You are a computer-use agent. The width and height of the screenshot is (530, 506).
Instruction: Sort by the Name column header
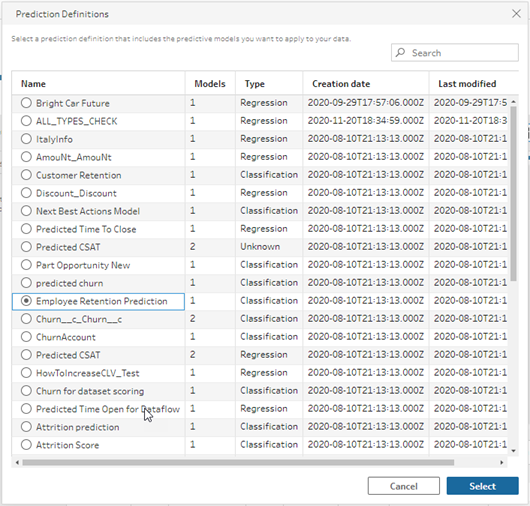pos(33,83)
